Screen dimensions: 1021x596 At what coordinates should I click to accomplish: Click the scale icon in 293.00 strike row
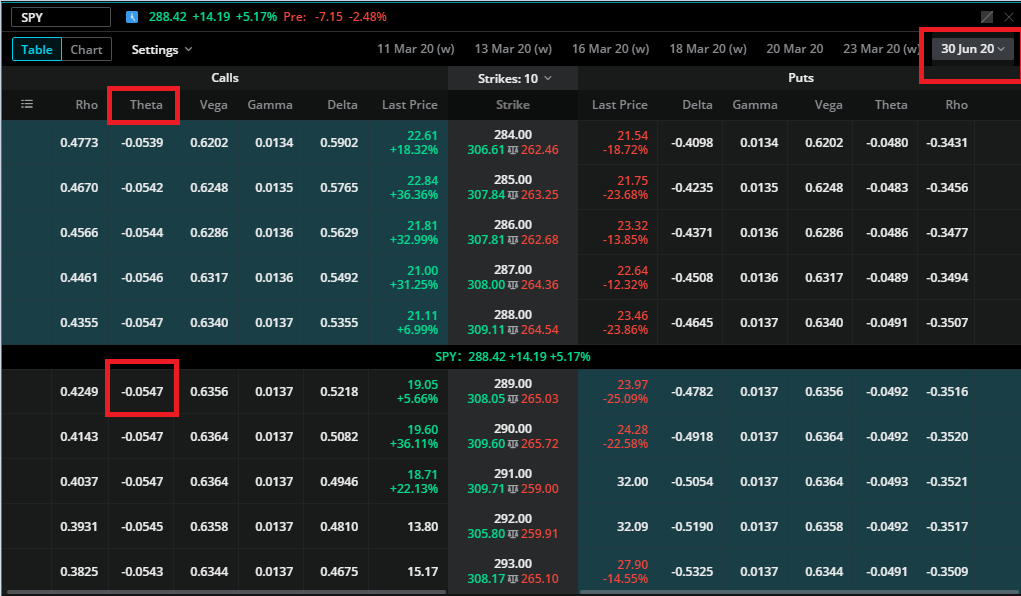click(512, 578)
